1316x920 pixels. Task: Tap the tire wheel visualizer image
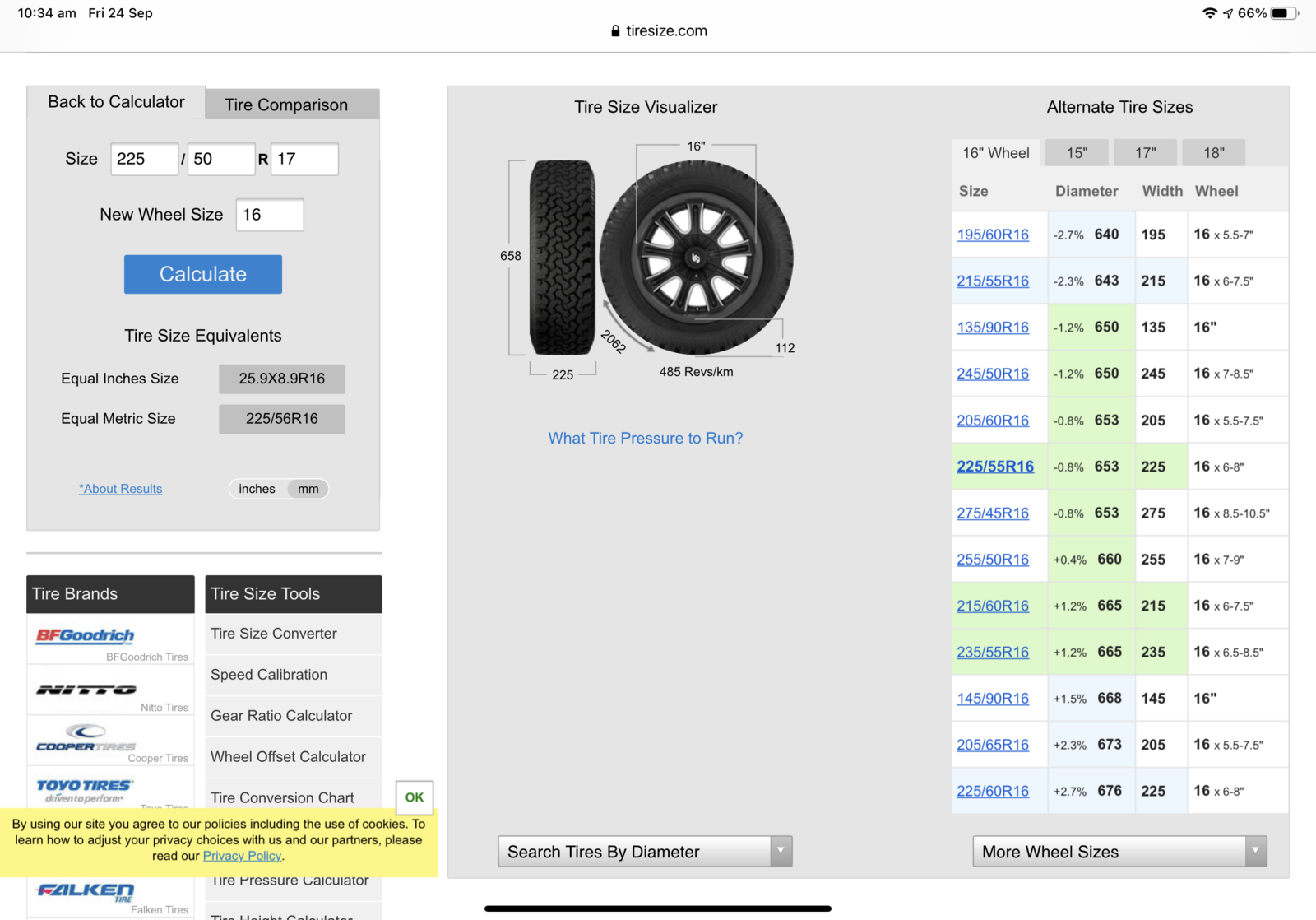pyautogui.click(x=695, y=258)
